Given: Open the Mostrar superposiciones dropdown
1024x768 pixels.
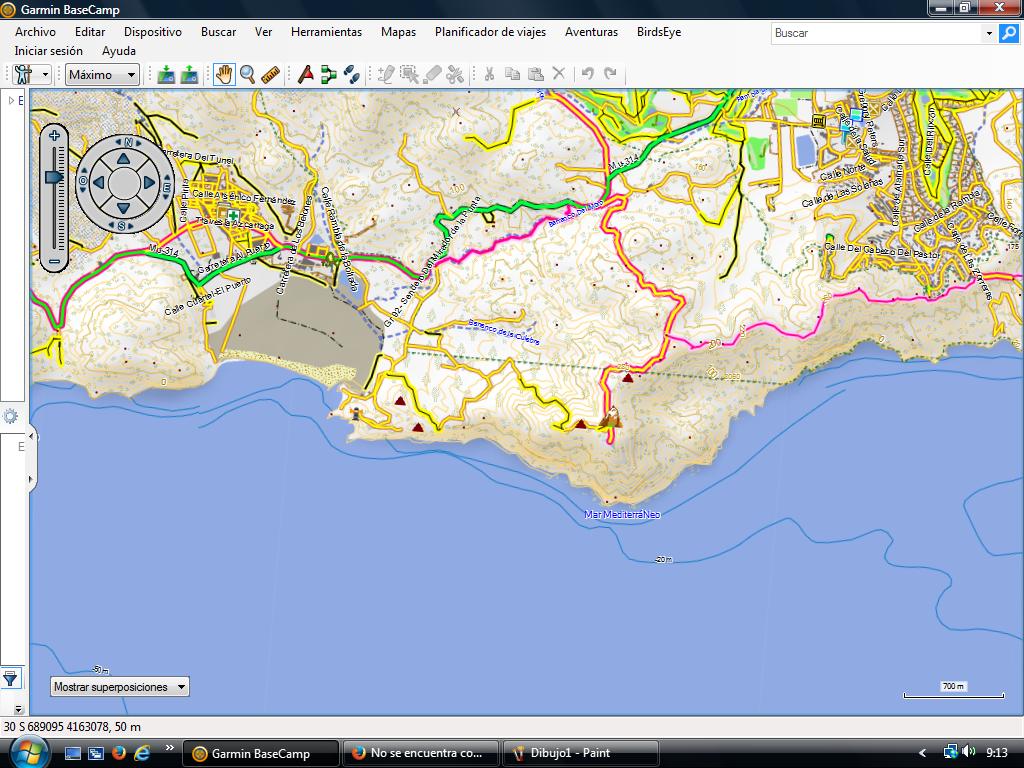Looking at the screenshot, I should (x=120, y=687).
